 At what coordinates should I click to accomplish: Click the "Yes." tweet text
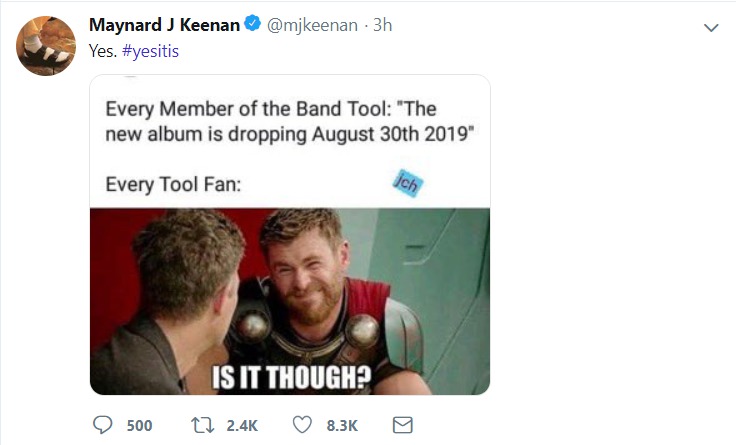tap(103, 51)
